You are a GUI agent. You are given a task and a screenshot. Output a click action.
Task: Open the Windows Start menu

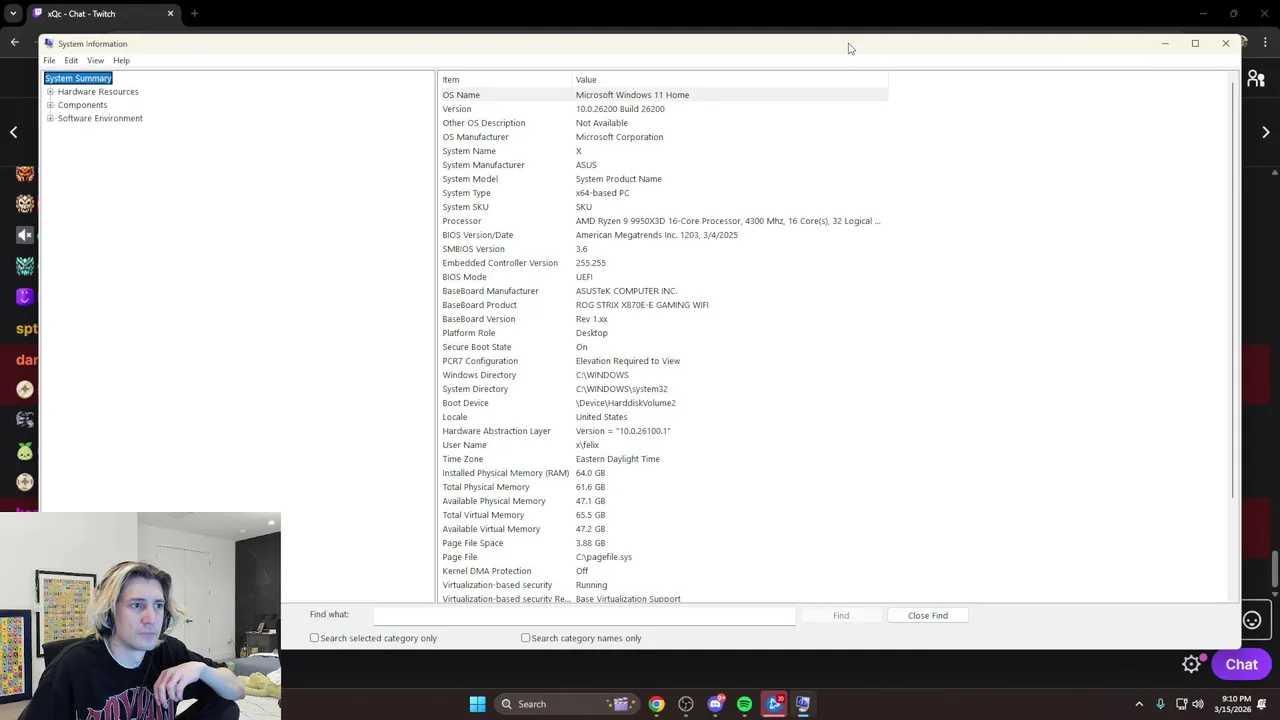[477, 704]
